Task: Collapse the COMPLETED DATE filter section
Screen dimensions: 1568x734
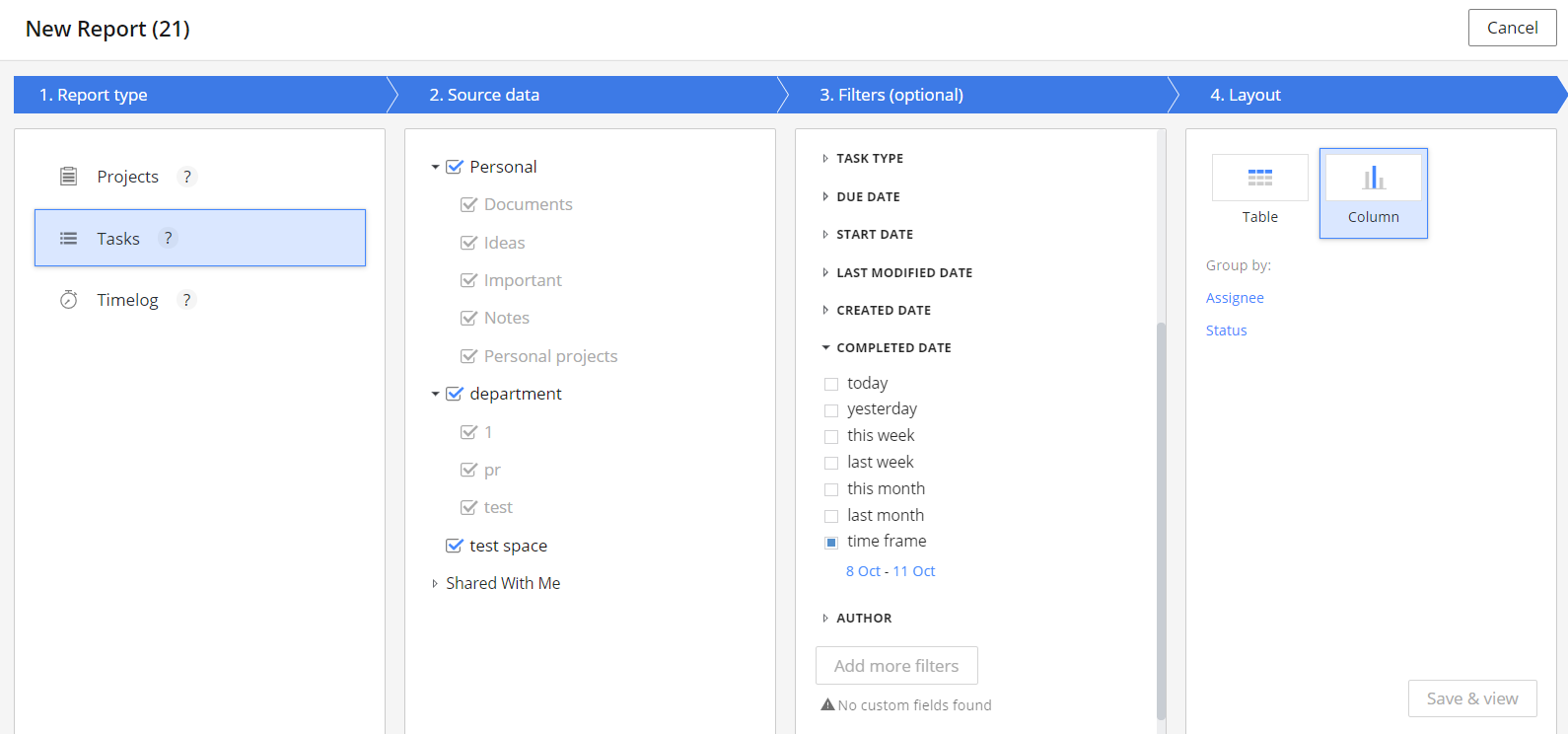Action: click(825, 348)
